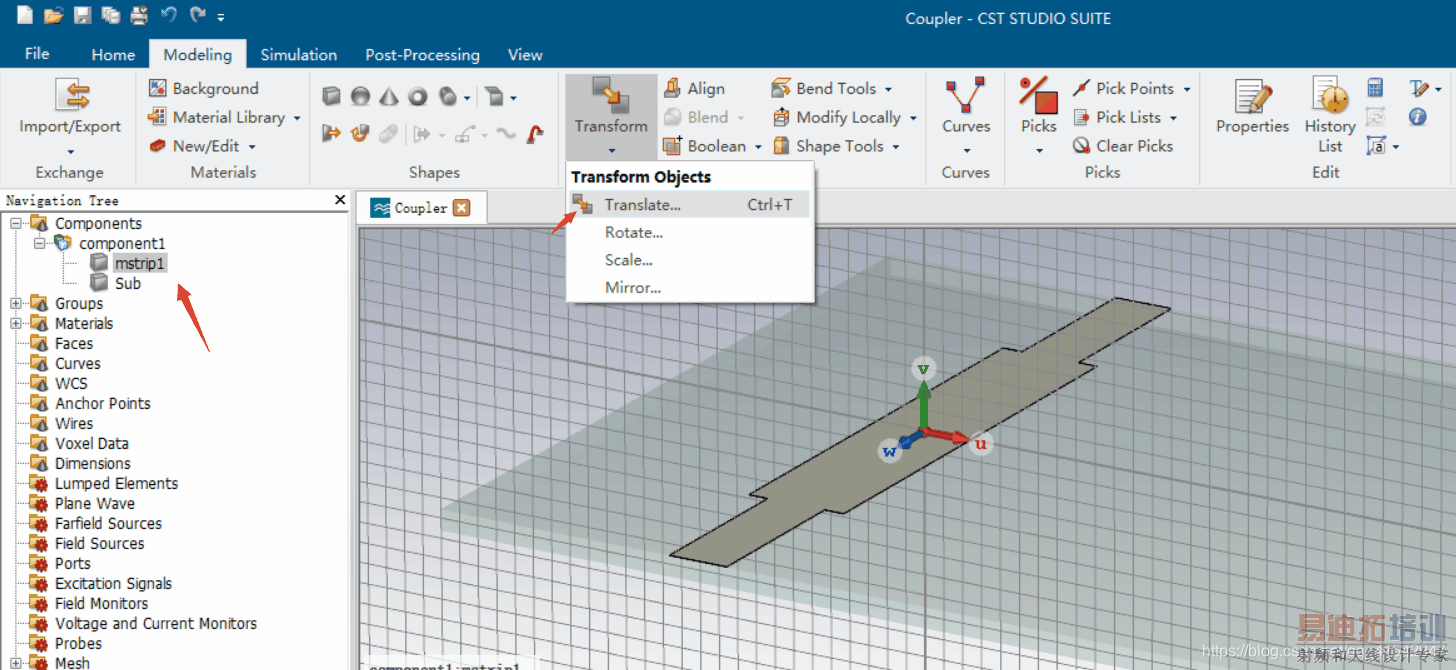Click the print icon in quick access
This screenshot has height=670, width=1456.
tap(139, 15)
